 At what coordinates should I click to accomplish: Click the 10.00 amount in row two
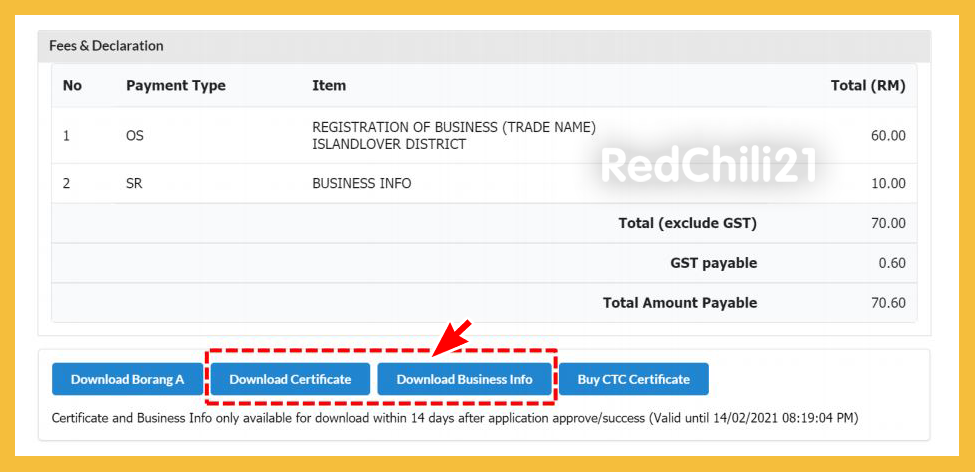[x=888, y=184]
